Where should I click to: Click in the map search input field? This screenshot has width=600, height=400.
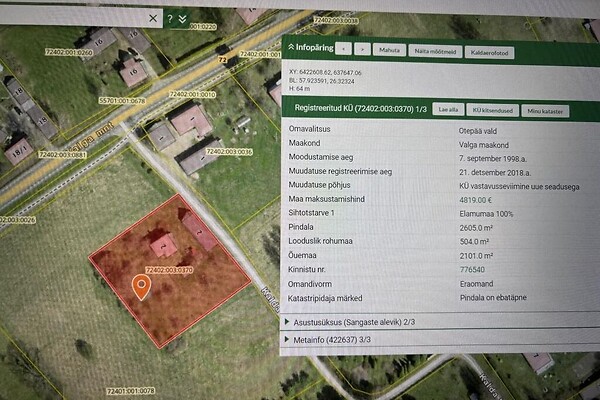(x=70, y=18)
